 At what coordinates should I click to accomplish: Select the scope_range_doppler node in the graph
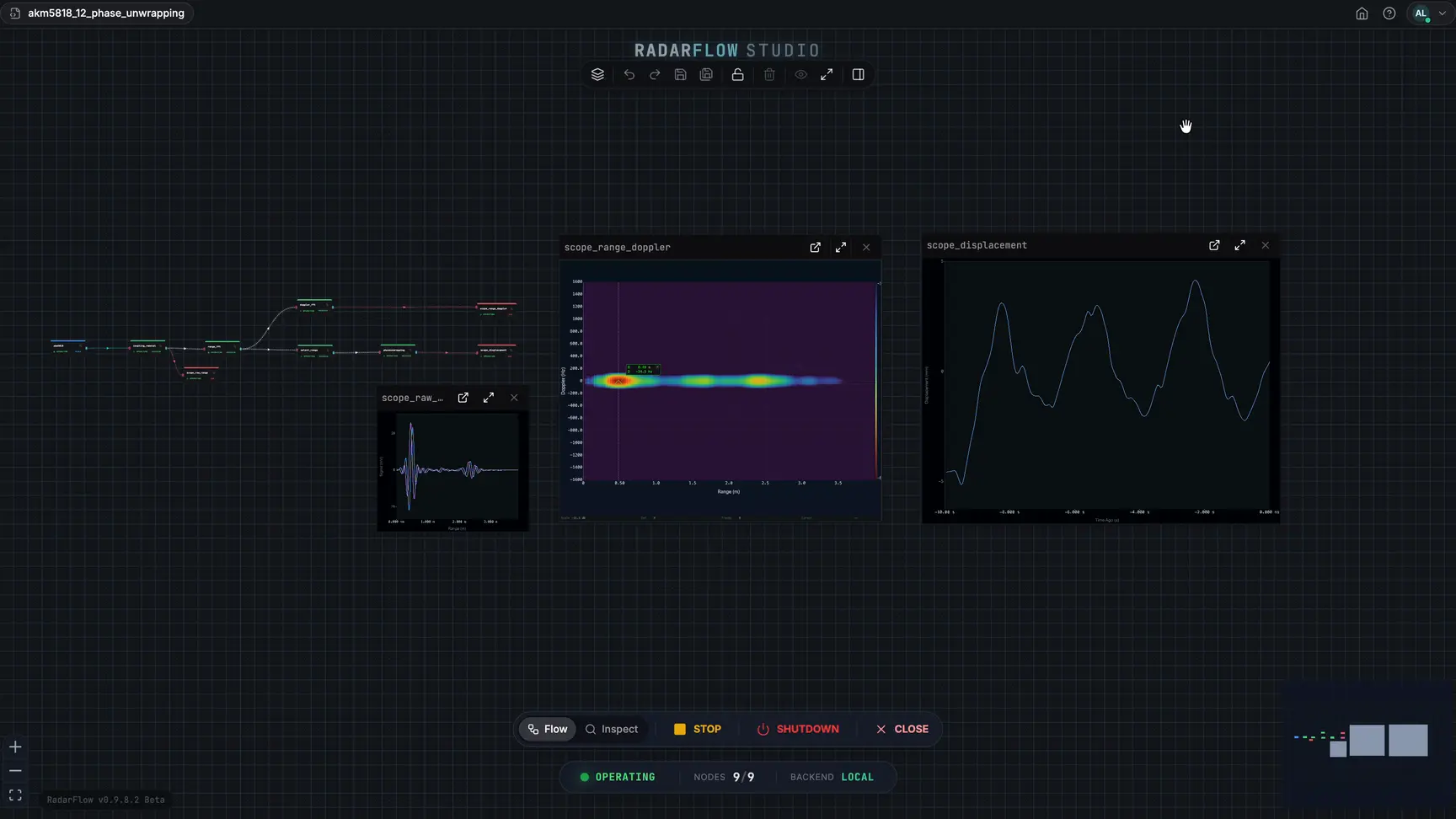point(496,308)
